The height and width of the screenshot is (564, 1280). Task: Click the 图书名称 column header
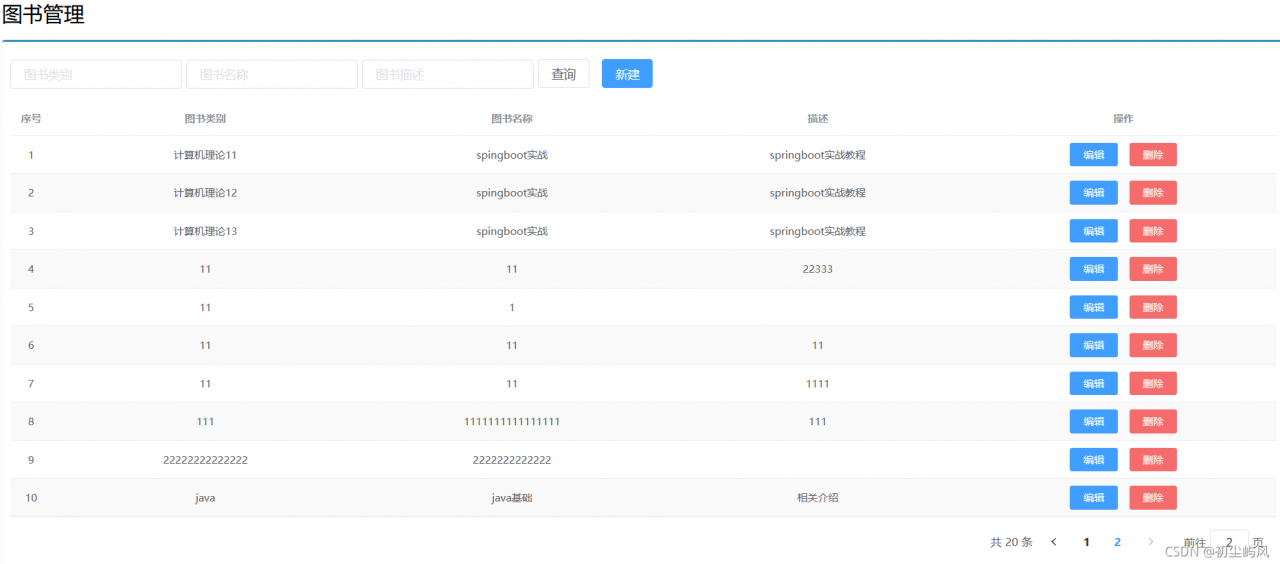point(512,118)
